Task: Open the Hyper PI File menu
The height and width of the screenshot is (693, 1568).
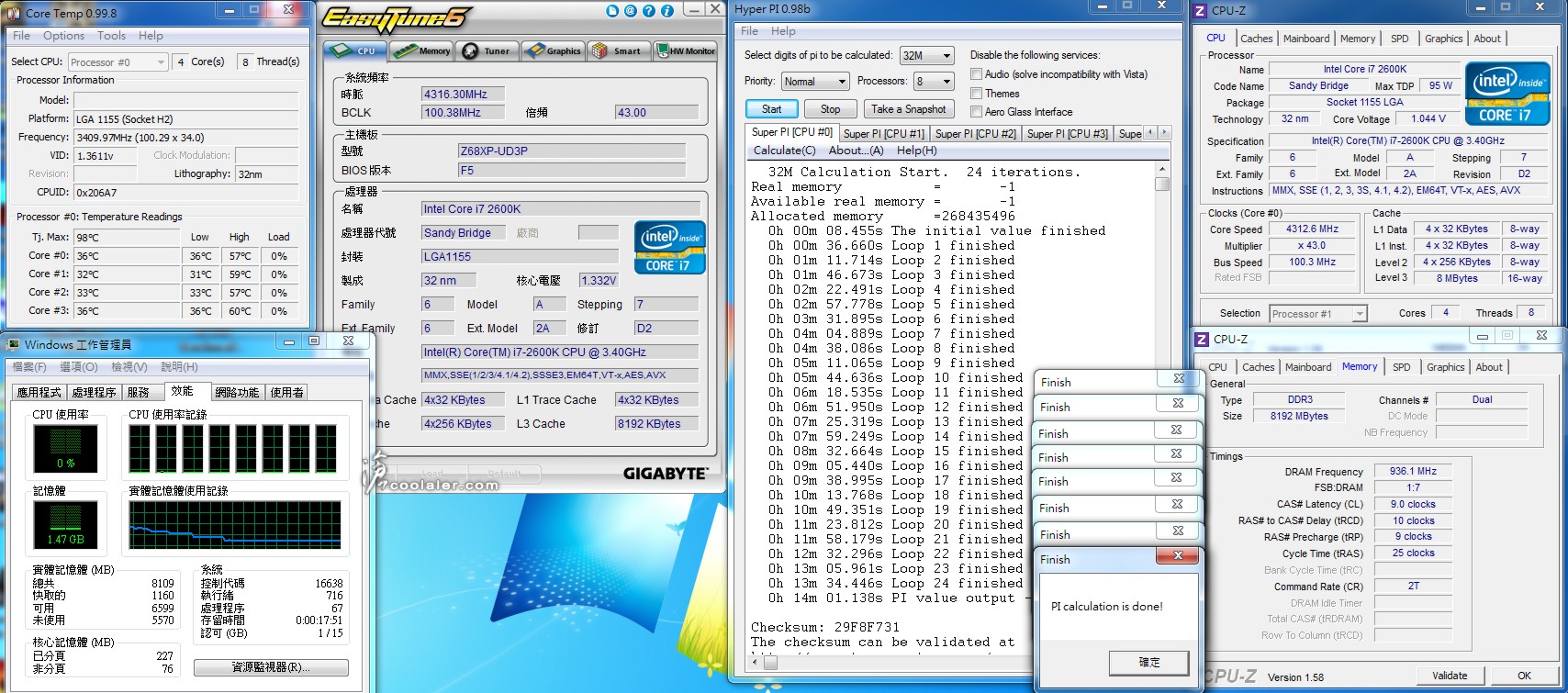Action: point(750,30)
